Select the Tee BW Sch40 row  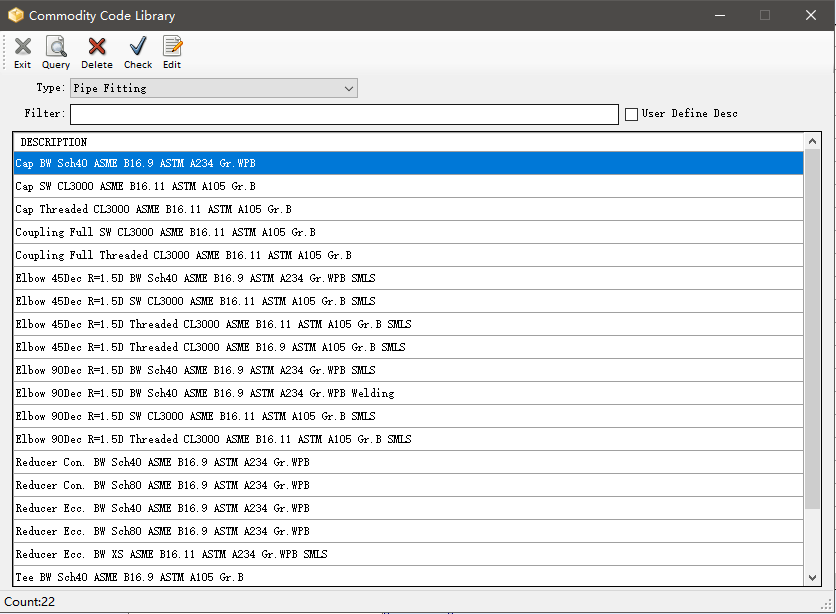tap(300, 577)
